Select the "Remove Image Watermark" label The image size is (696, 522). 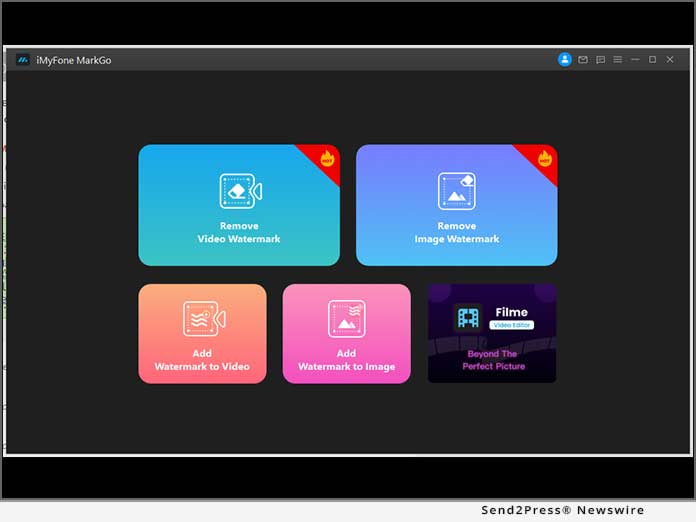456,233
